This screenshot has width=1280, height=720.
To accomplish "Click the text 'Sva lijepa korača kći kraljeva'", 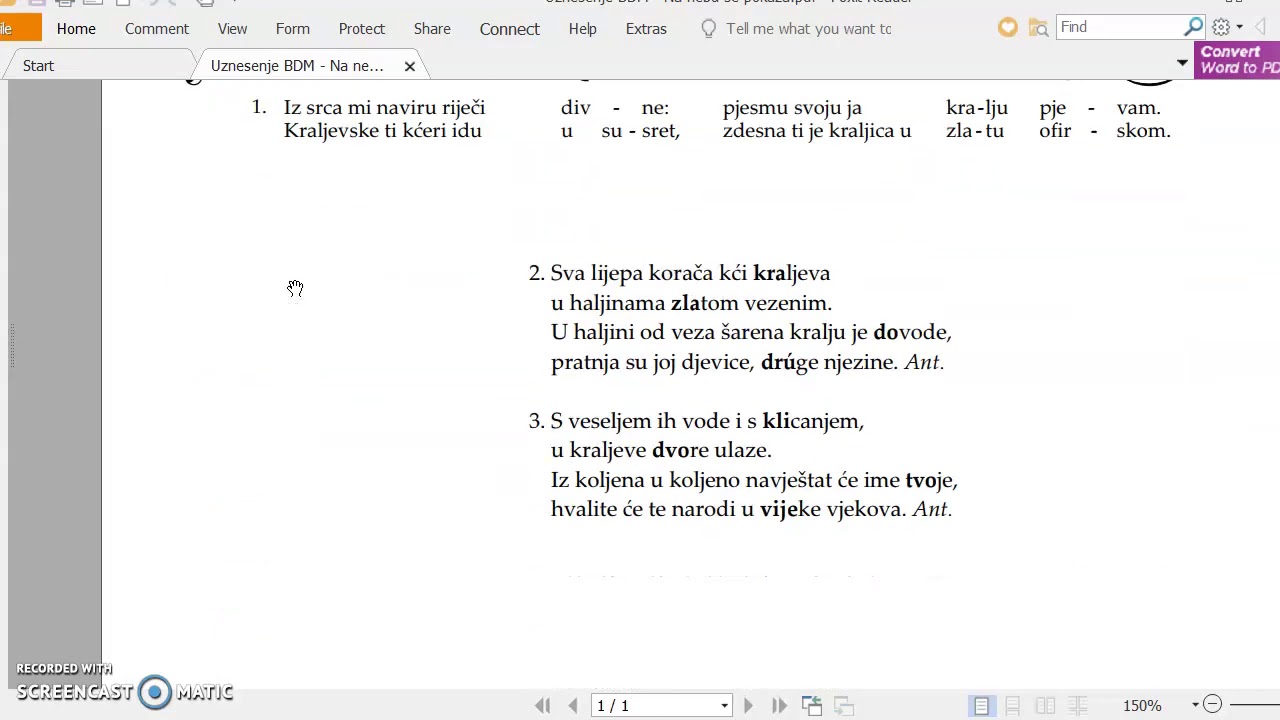I will (x=690, y=273).
